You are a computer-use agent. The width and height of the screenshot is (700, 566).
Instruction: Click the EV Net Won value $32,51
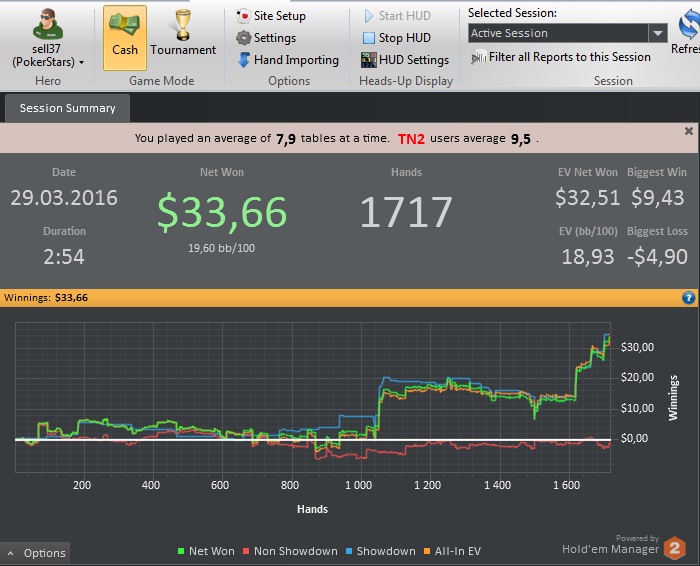click(x=588, y=198)
